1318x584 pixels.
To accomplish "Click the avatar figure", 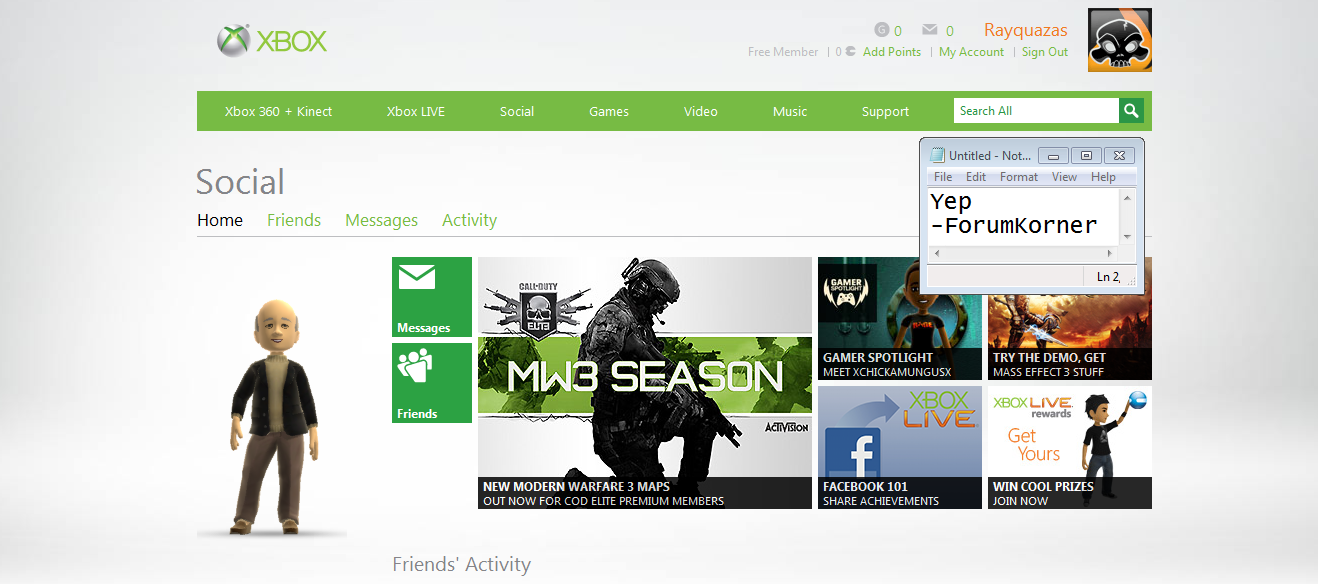I will click(x=274, y=415).
